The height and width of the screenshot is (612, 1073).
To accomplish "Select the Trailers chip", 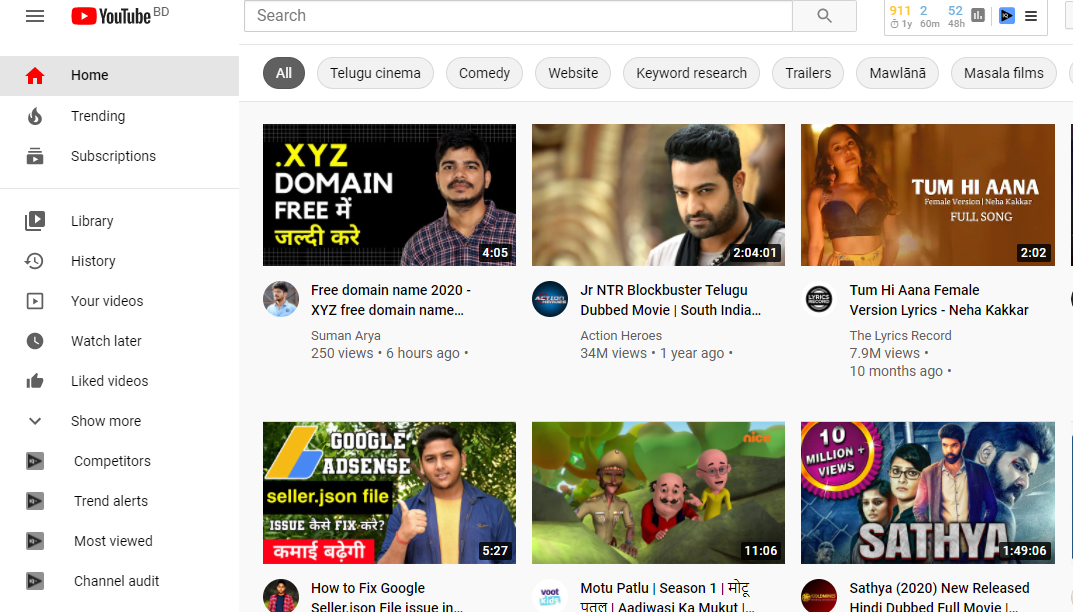I will click(x=807, y=73).
